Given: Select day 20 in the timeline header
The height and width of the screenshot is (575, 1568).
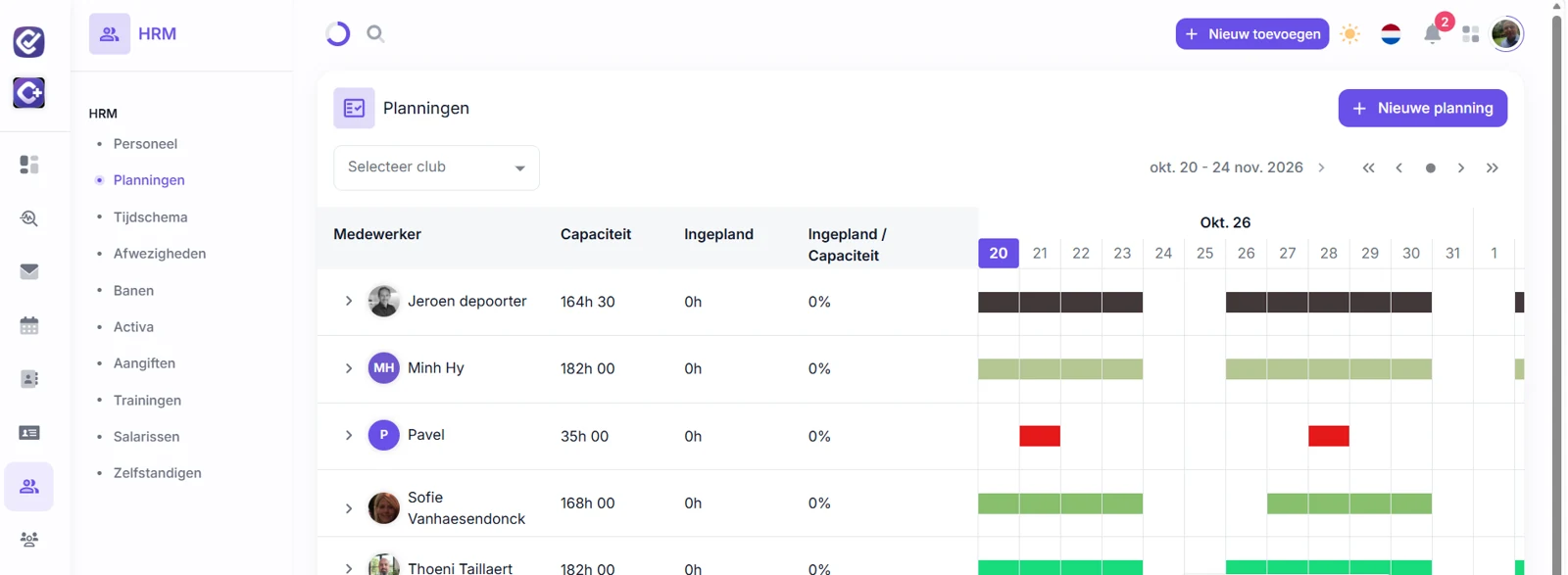Looking at the screenshot, I should pyautogui.click(x=999, y=253).
